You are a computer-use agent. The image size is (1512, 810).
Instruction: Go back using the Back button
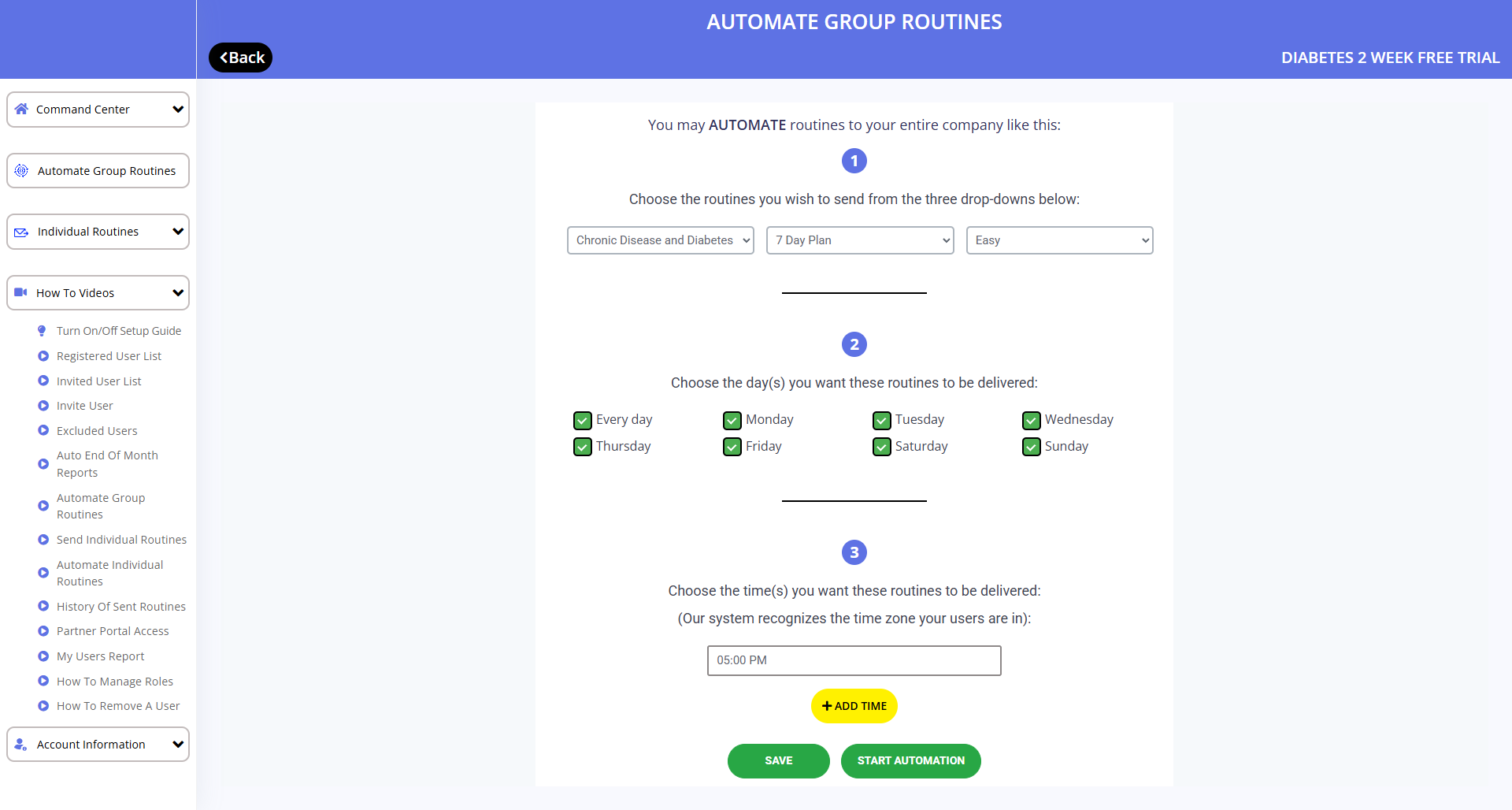(241, 58)
